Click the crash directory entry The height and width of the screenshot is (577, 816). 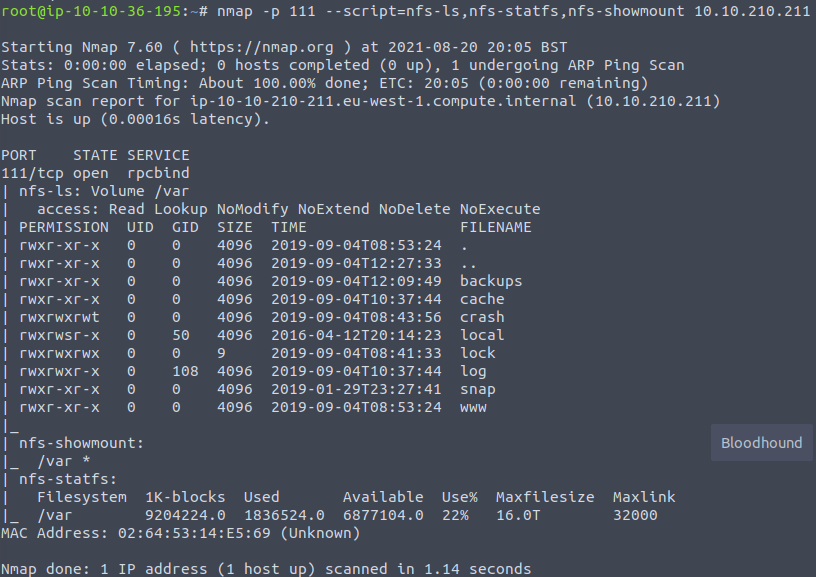[482, 317]
